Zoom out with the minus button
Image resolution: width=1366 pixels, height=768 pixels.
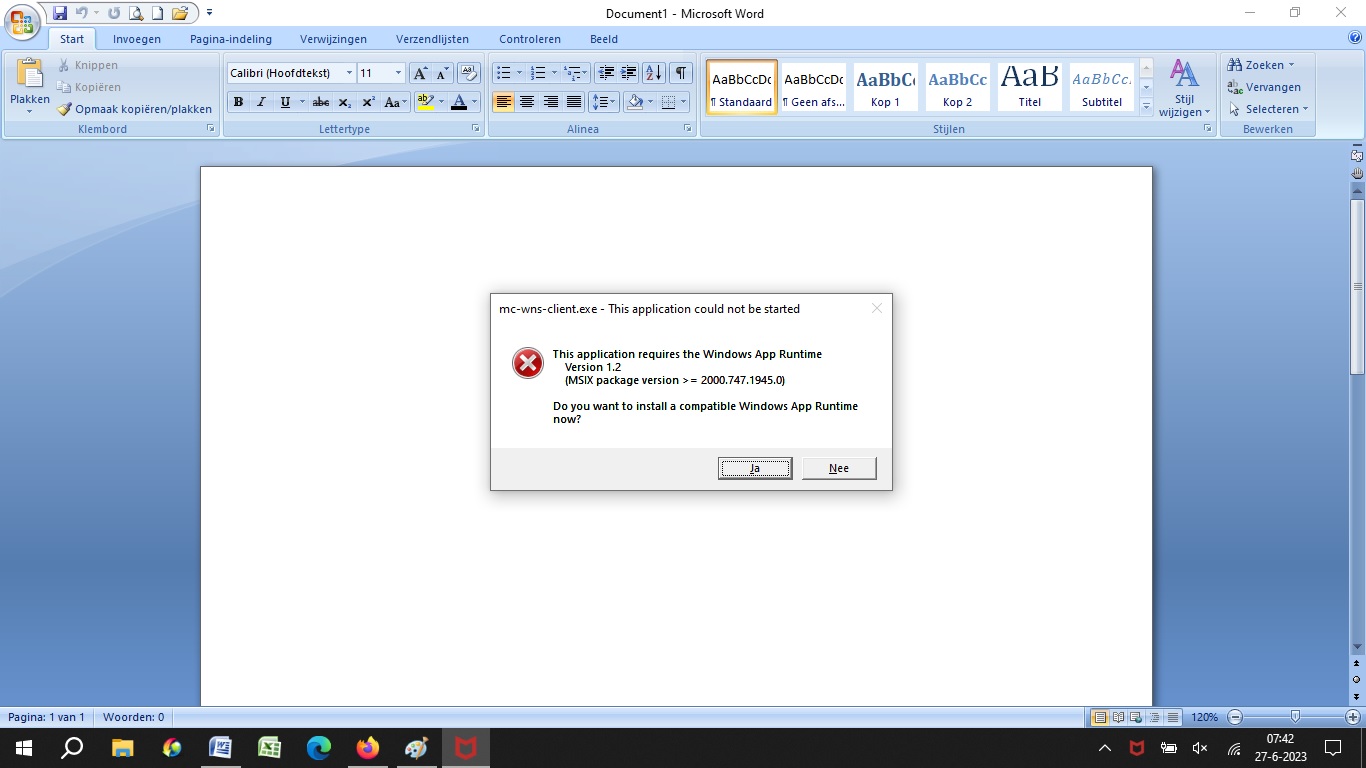coord(1235,717)
